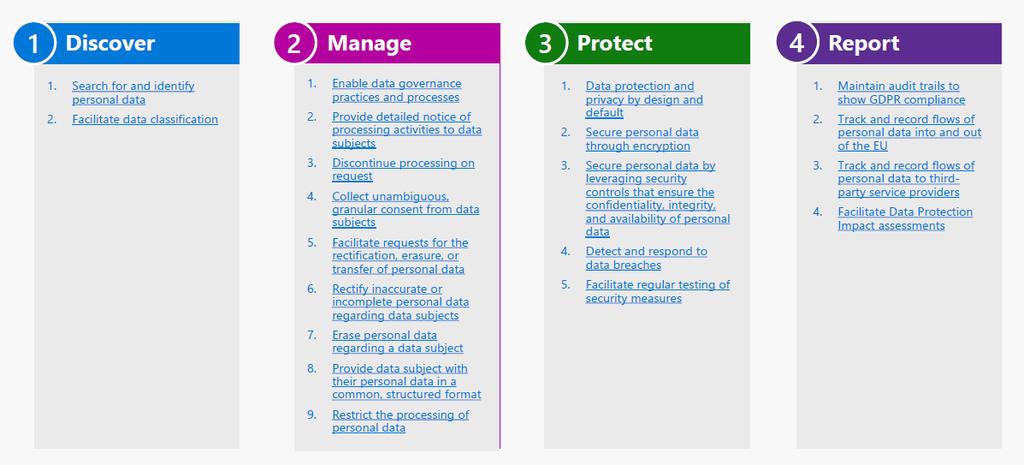This screenshot has height=465, width=1024.
Task: Open 'Search for and identify personal data' link
Action: click(133, 93)
